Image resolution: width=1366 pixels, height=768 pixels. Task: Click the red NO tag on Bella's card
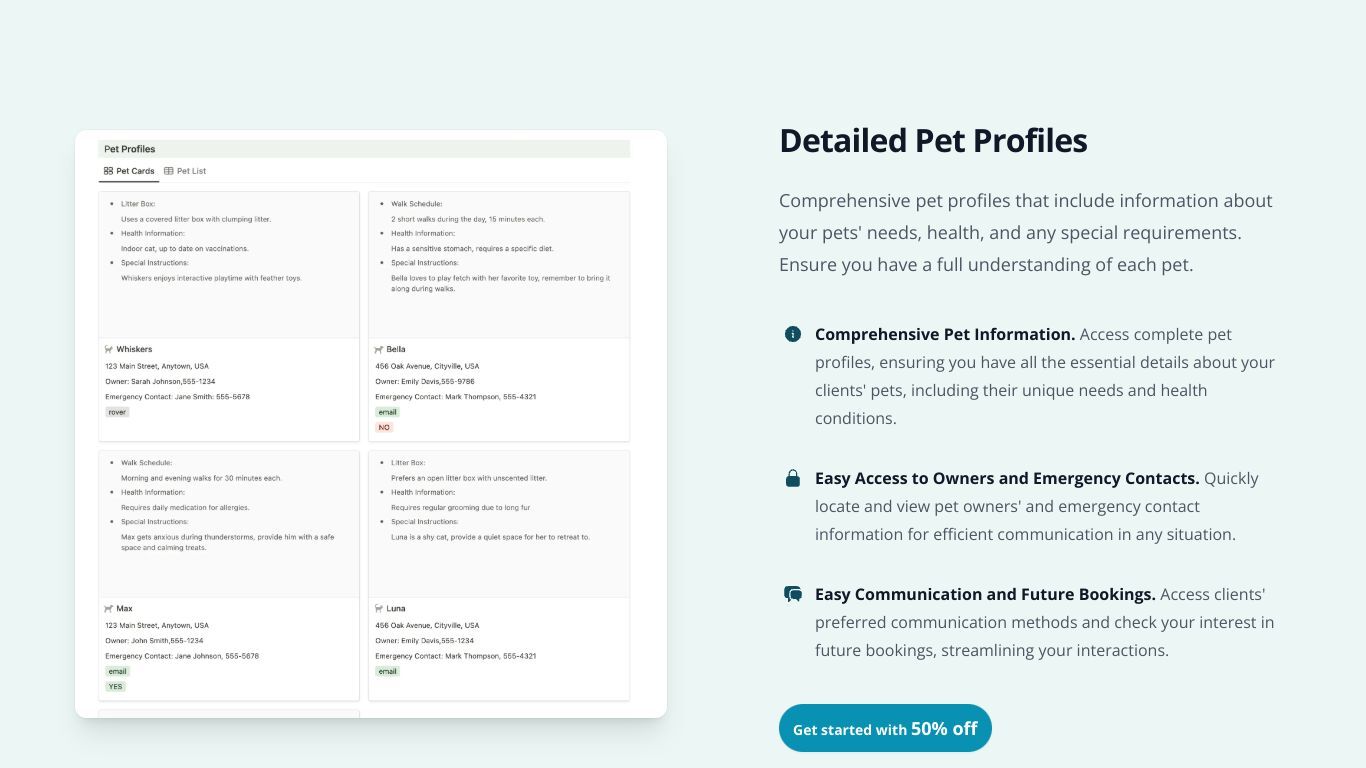pos(384,427)
